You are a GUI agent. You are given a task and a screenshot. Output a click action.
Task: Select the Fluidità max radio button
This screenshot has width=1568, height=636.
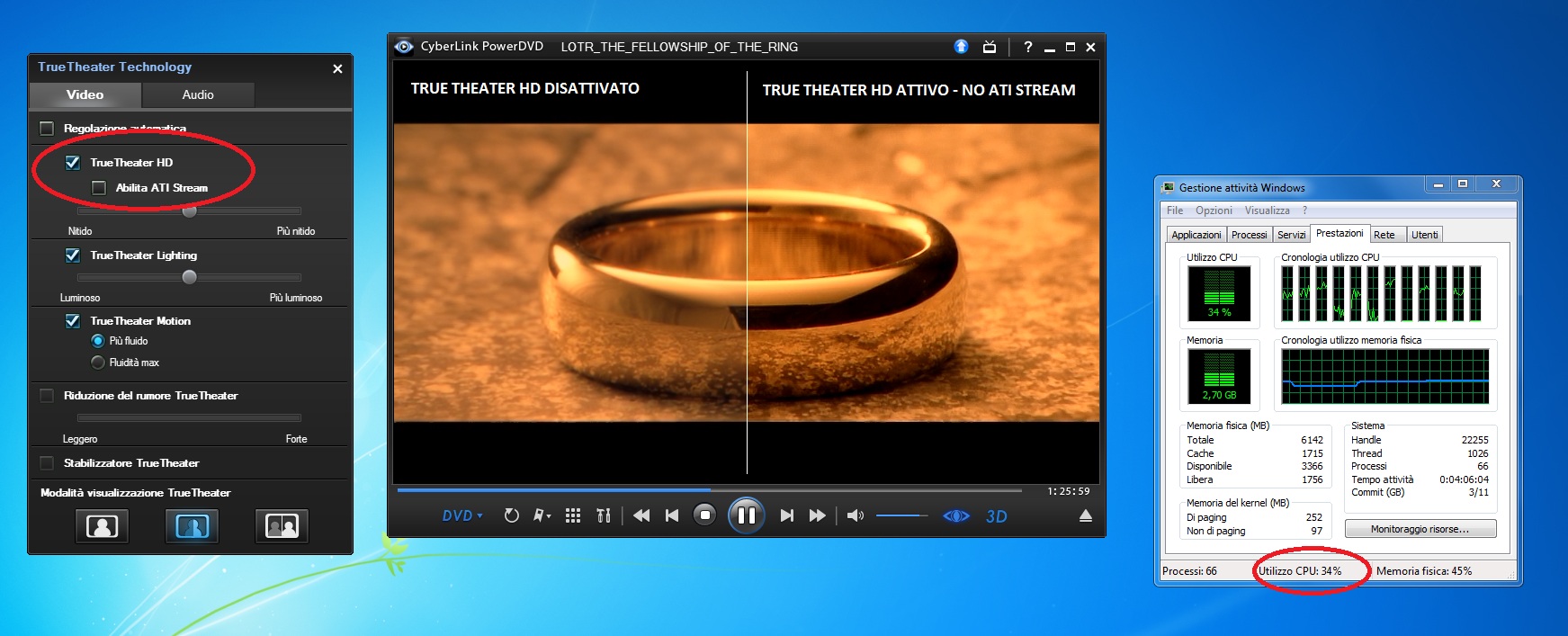pos(98,363)
